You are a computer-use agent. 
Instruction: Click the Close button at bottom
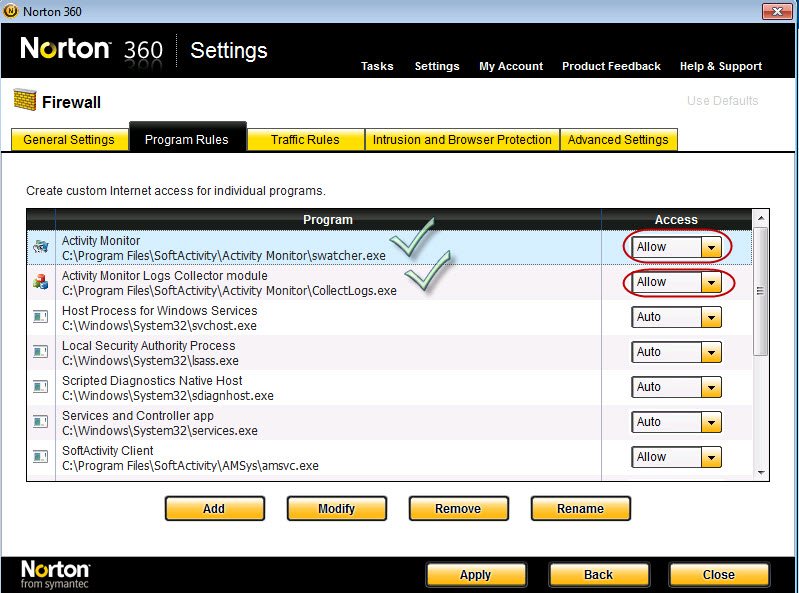719,575
